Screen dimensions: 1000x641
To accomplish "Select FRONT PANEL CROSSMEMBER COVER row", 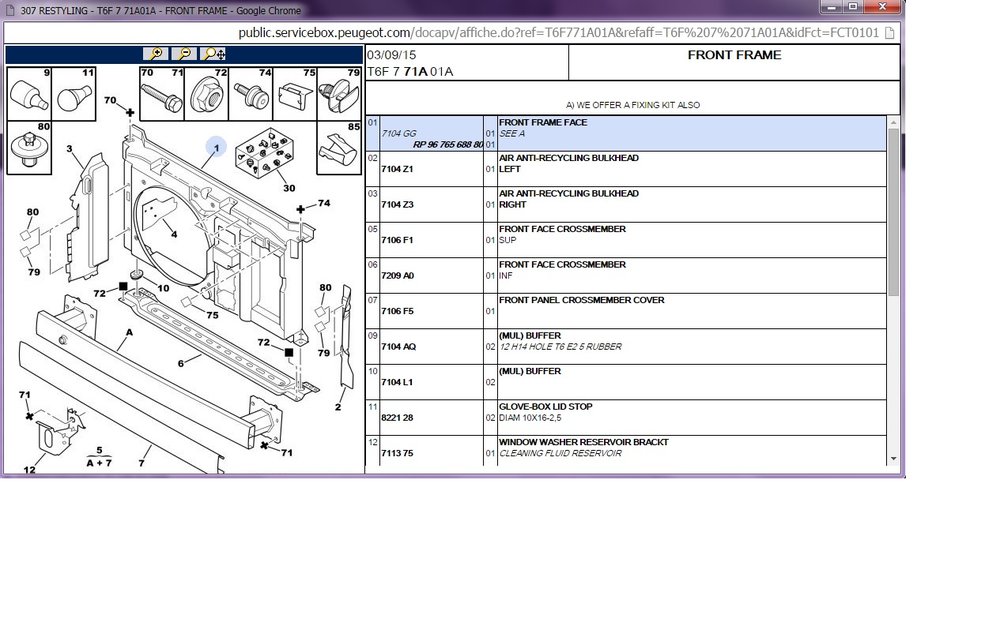I will tap(626, 311).
